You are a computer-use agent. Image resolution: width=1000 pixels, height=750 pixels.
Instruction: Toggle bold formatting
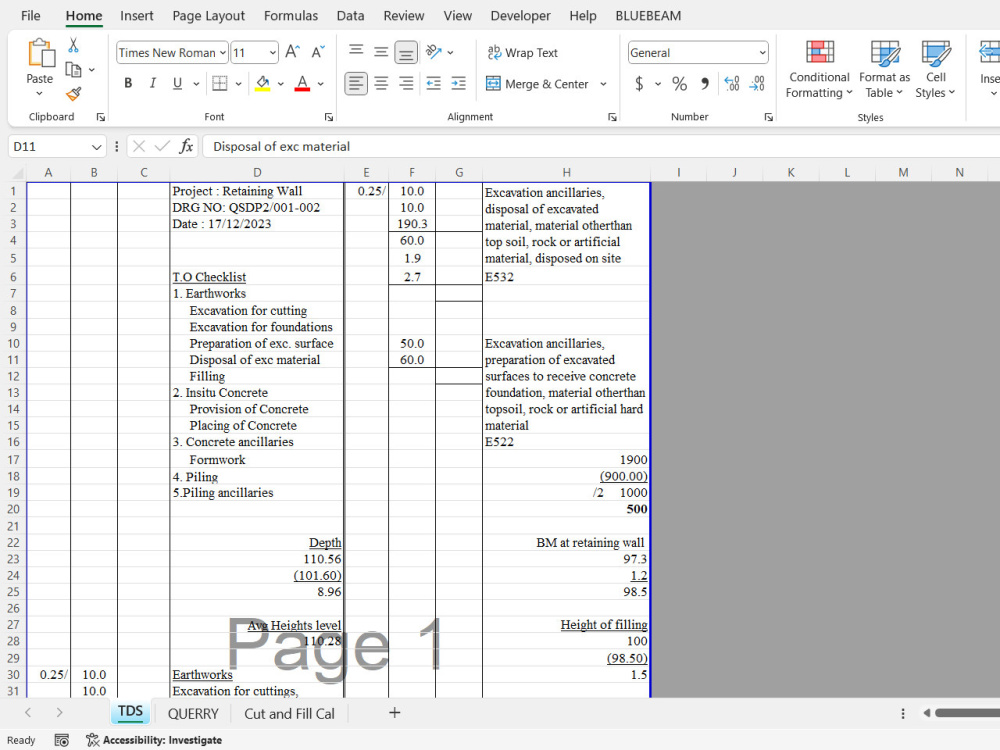[x=128, y=83]
